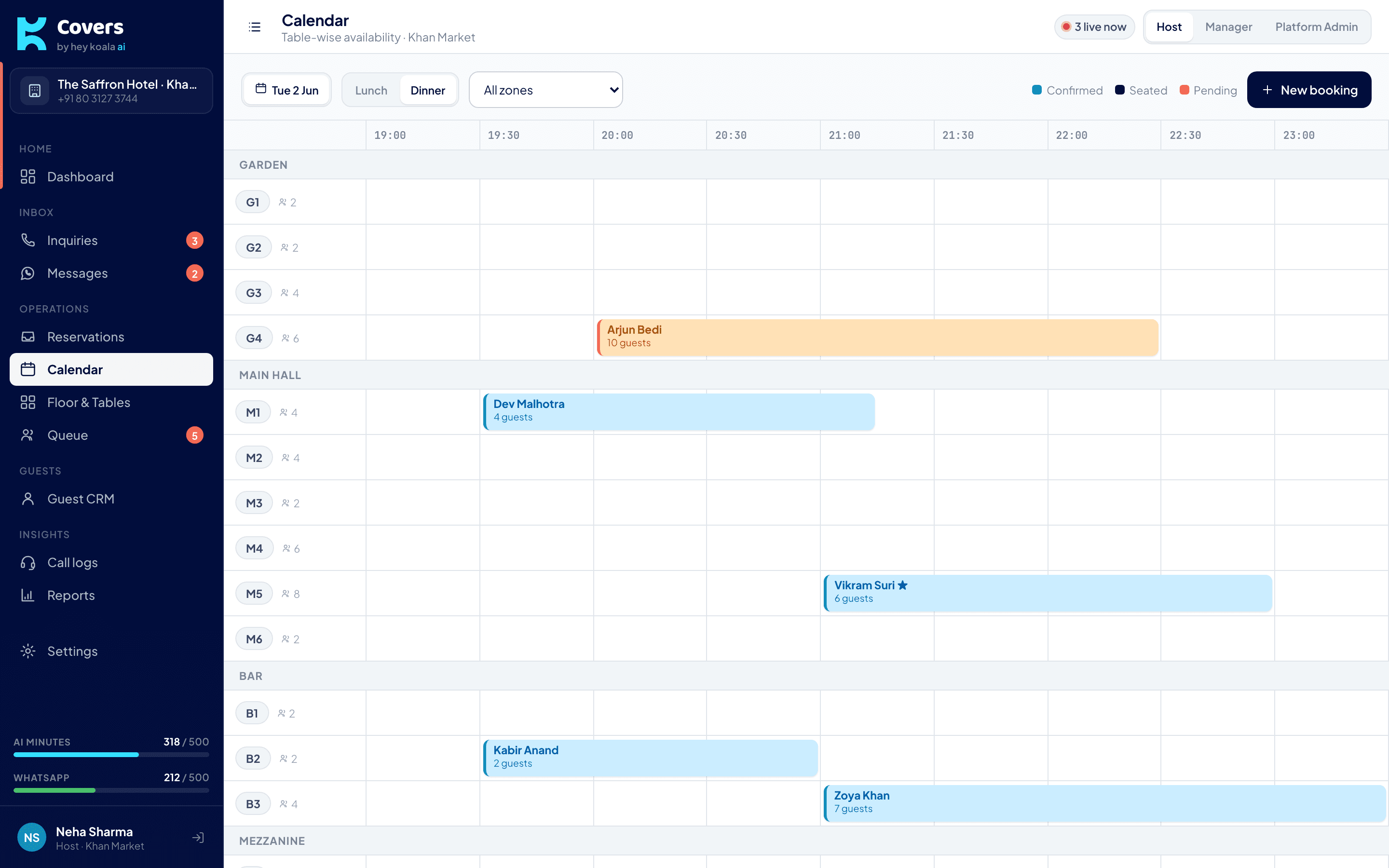
Task: Click the NS avatar circle
Action: coord(31,838)
